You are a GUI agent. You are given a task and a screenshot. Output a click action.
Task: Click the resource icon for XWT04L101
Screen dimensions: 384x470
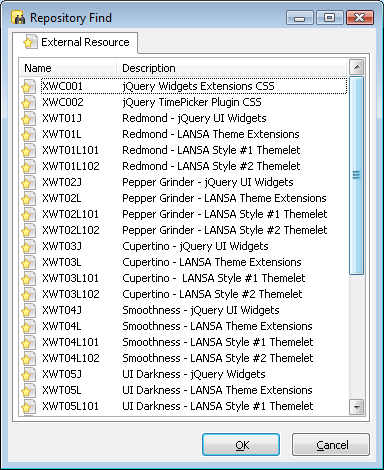pyautogui.click(x=28, y=342)
